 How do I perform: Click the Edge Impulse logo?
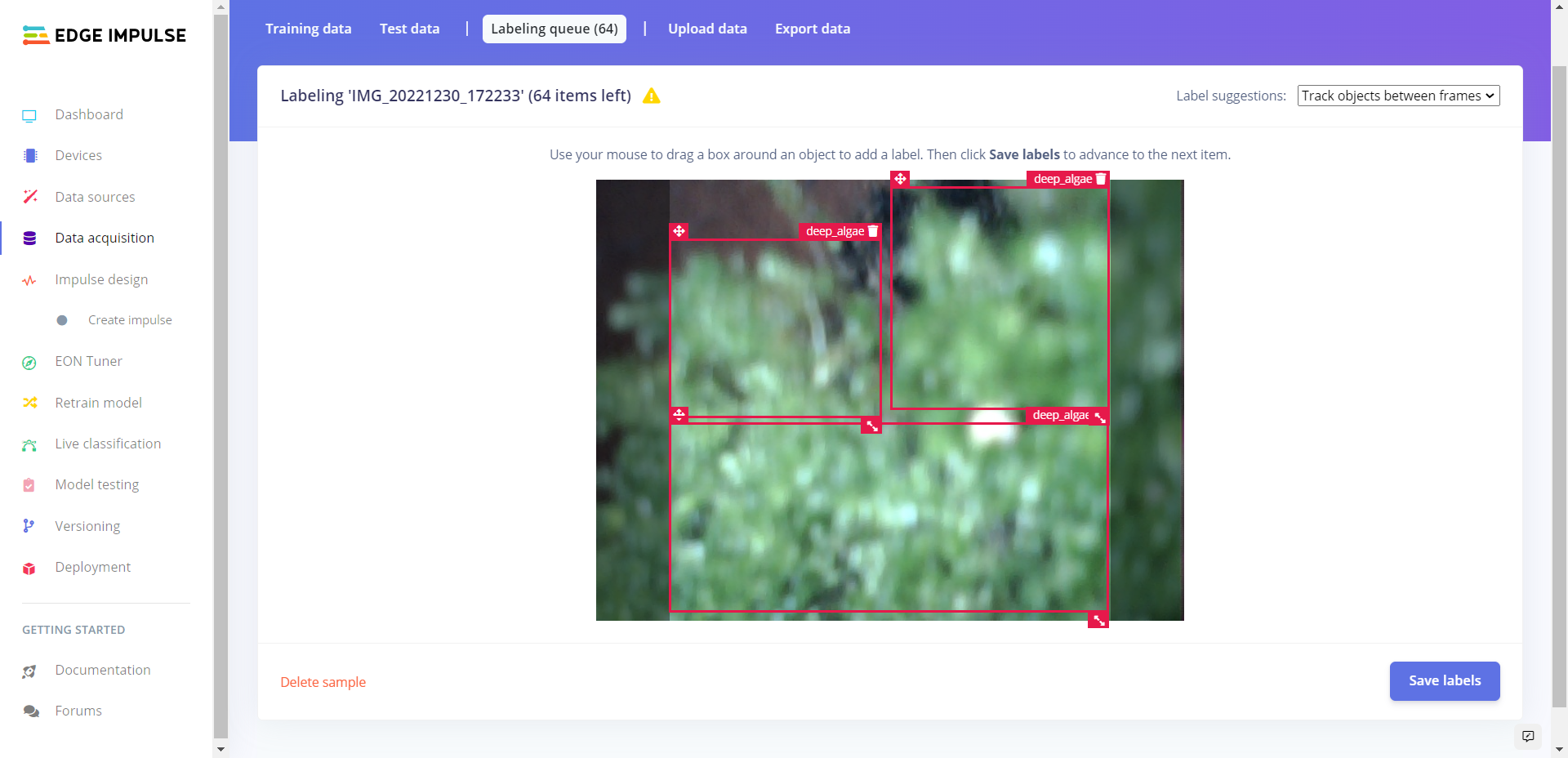tap(105, 35)
